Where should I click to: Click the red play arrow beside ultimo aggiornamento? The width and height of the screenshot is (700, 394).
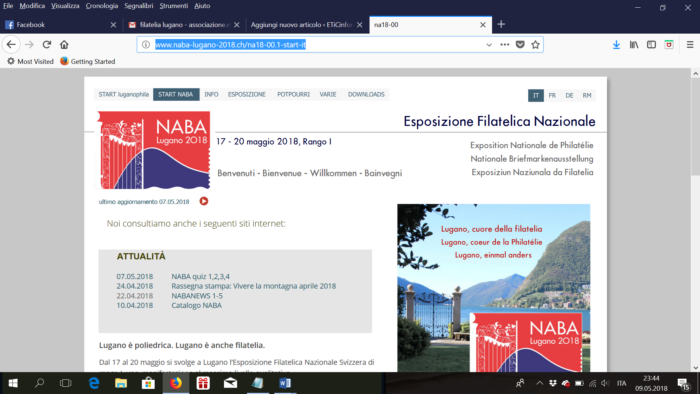(x=204, y=201)
